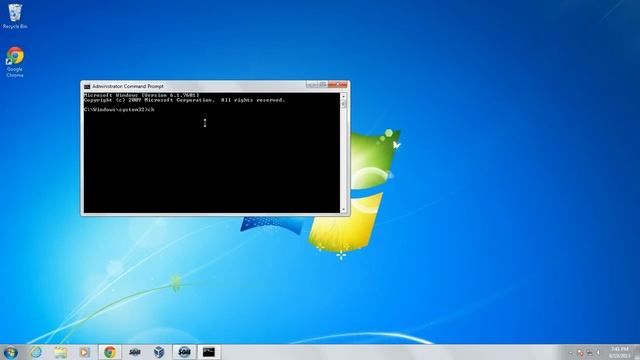
Task: Open the first SQL icon in taskbar
Action: click(135, 352)
